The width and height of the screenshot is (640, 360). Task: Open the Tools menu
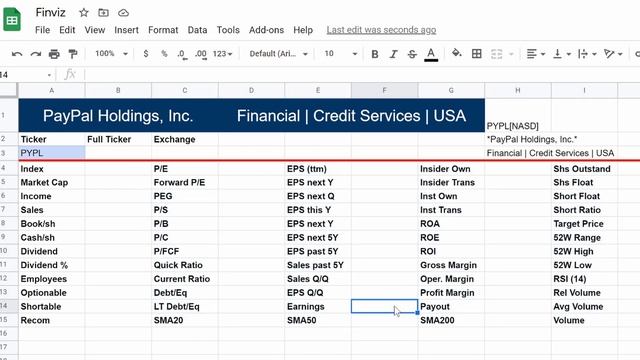tap(228, 30)
